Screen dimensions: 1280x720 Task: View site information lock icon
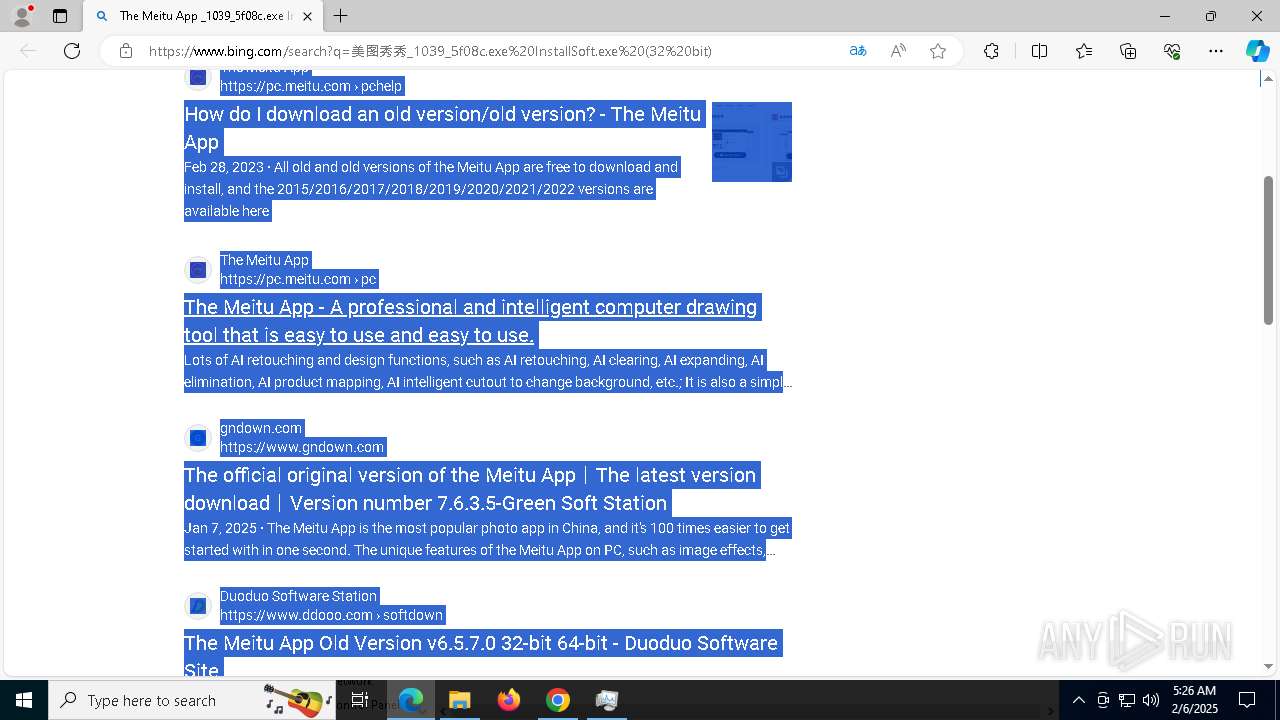(125, 51)
